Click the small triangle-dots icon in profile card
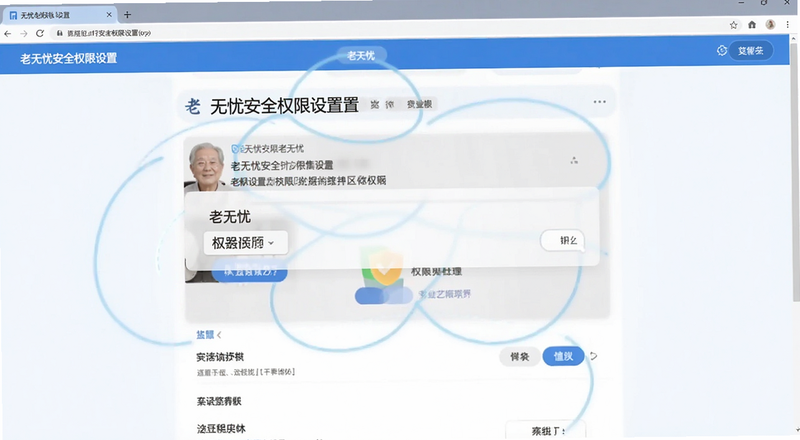The height and width of the screenshot is (440, 800). [x=574, y=160]
